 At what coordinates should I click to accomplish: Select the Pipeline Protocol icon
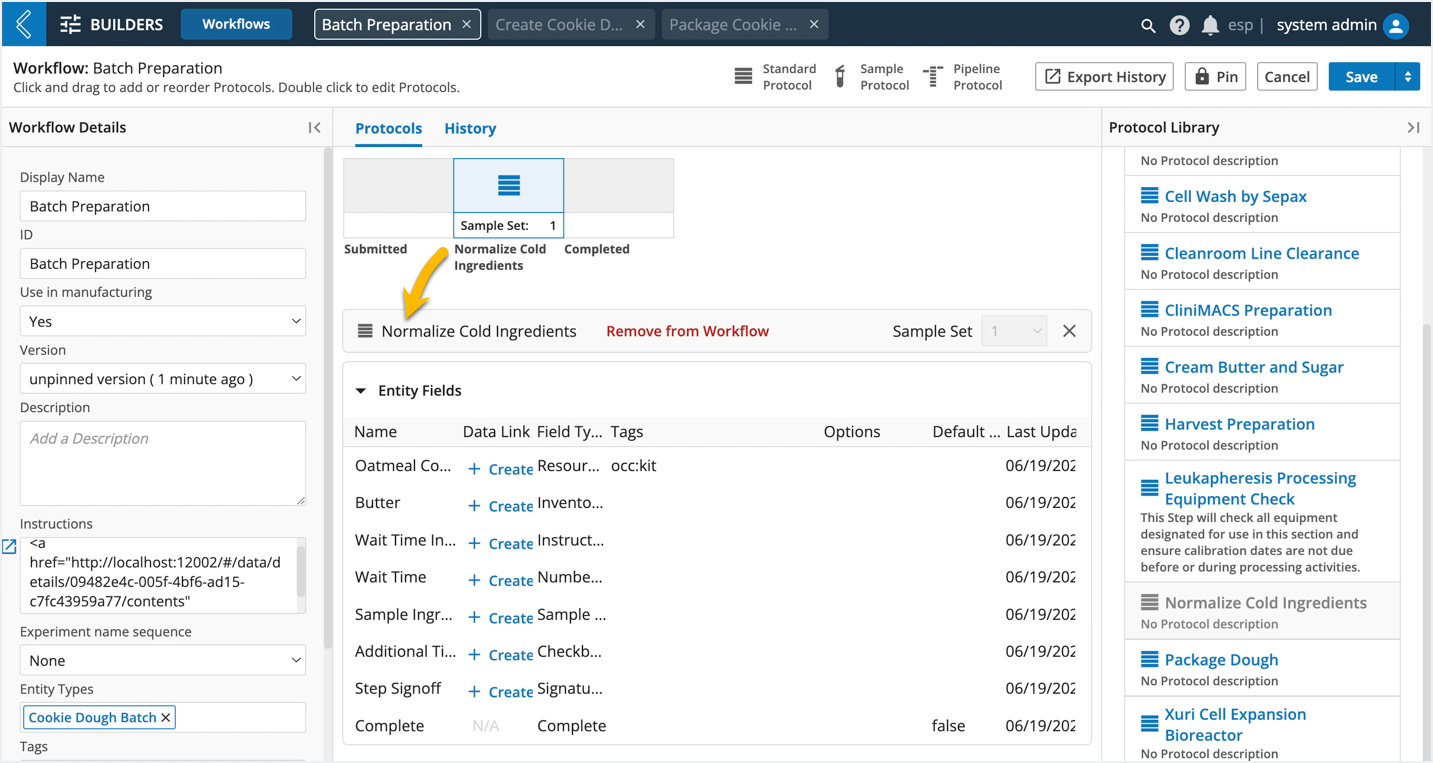click(932, 76)
